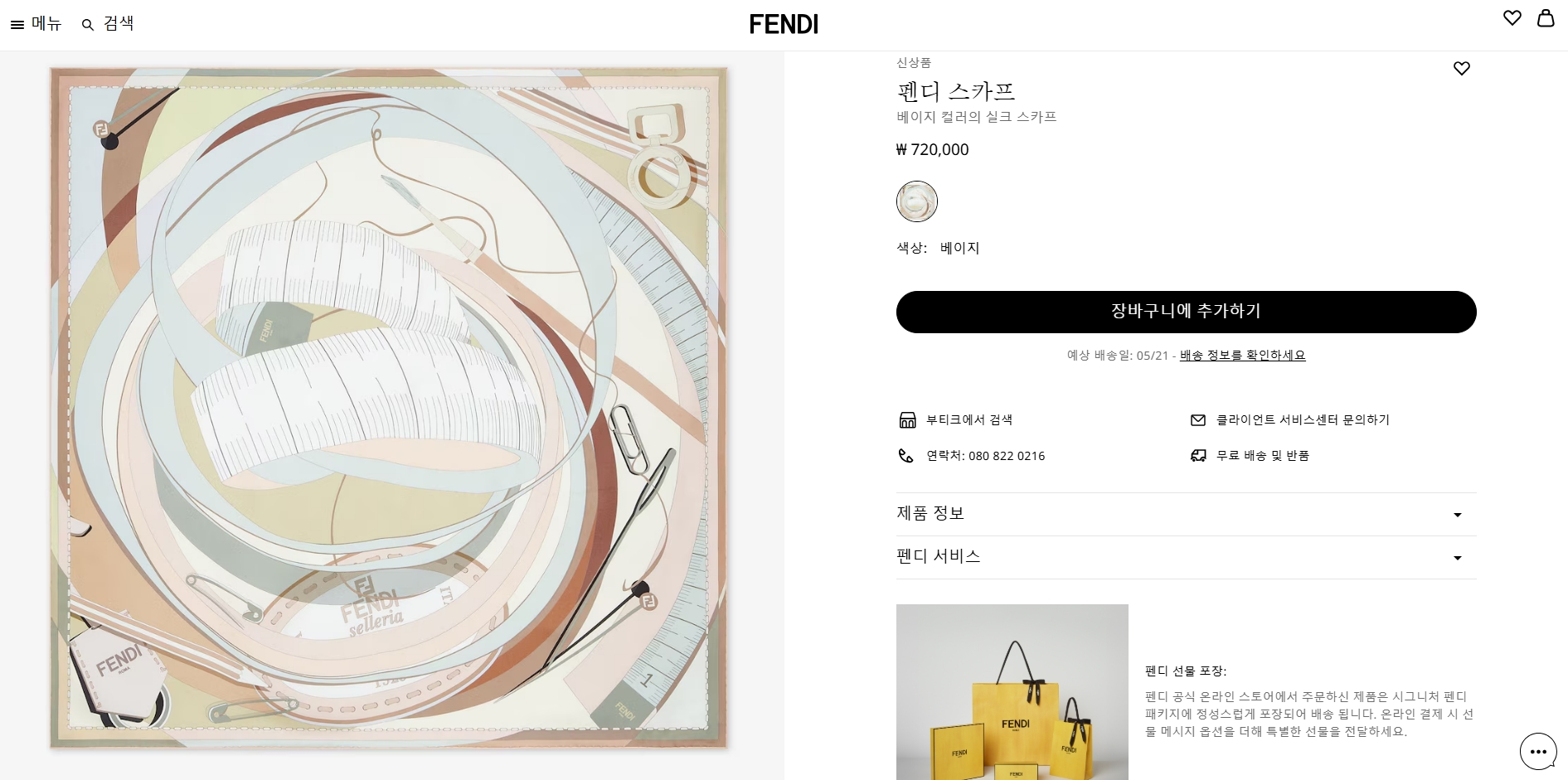
Task: Open the hamburger menu icon
Action: point(17,25)
